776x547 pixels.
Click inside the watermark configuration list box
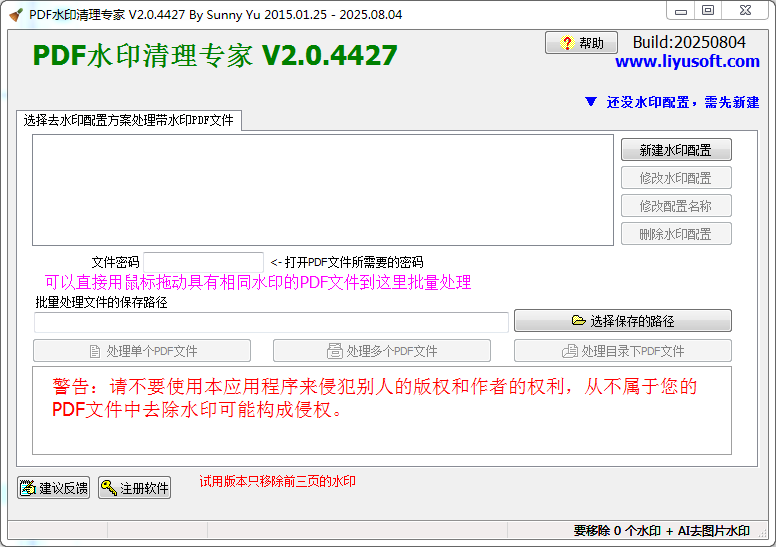[x=323, y=190]
